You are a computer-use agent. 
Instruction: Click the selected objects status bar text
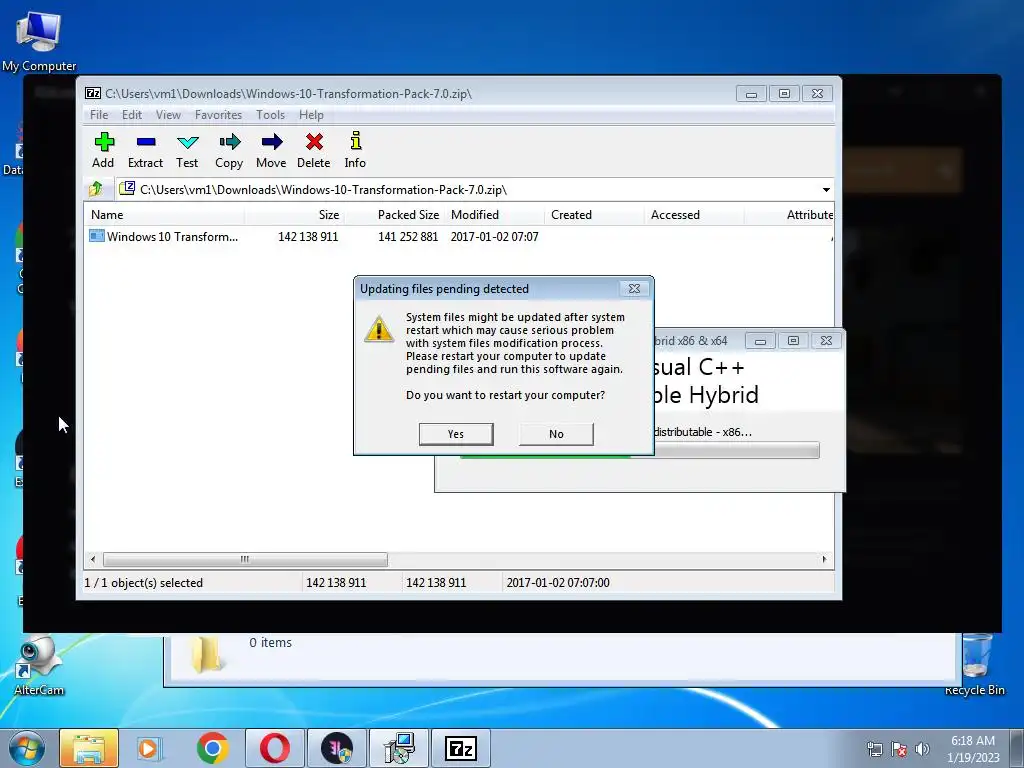coord(144,583)
